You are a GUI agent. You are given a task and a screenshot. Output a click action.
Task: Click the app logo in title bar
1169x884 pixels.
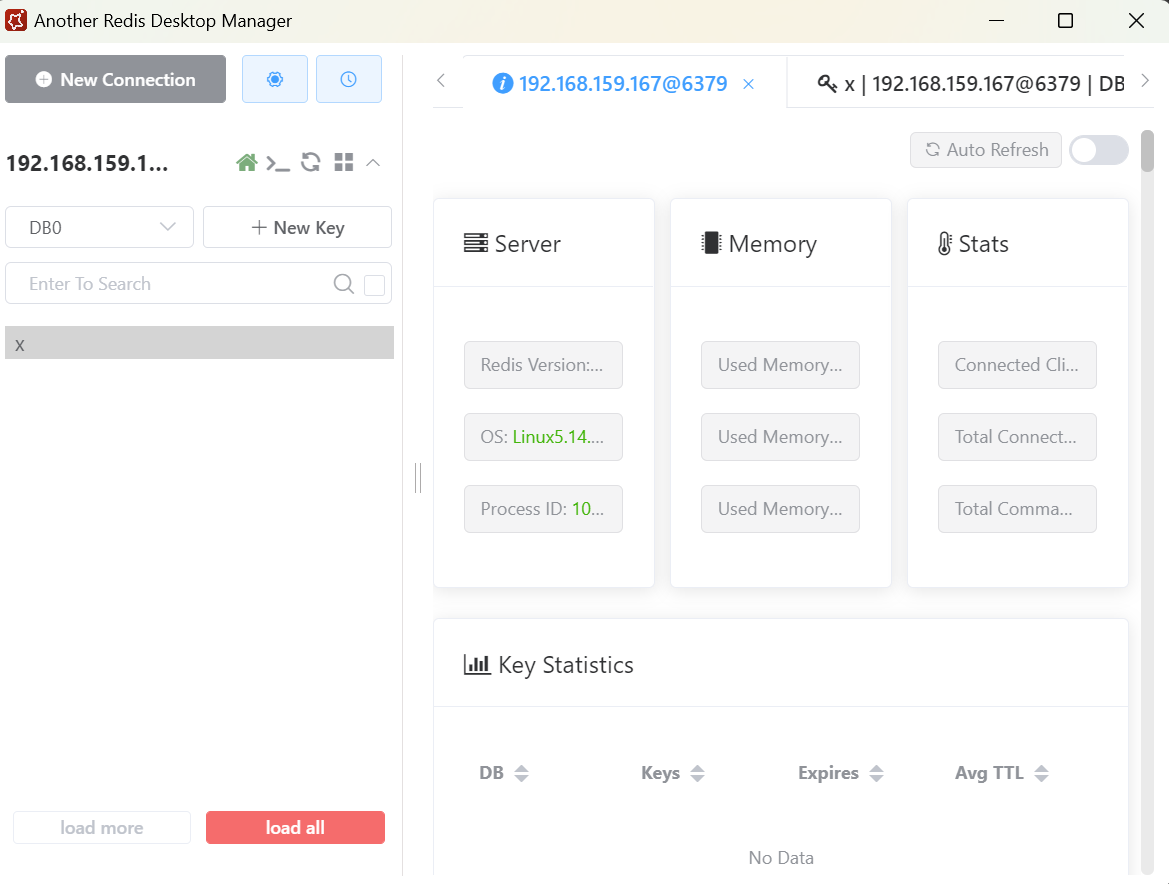[x=16, y=20]
